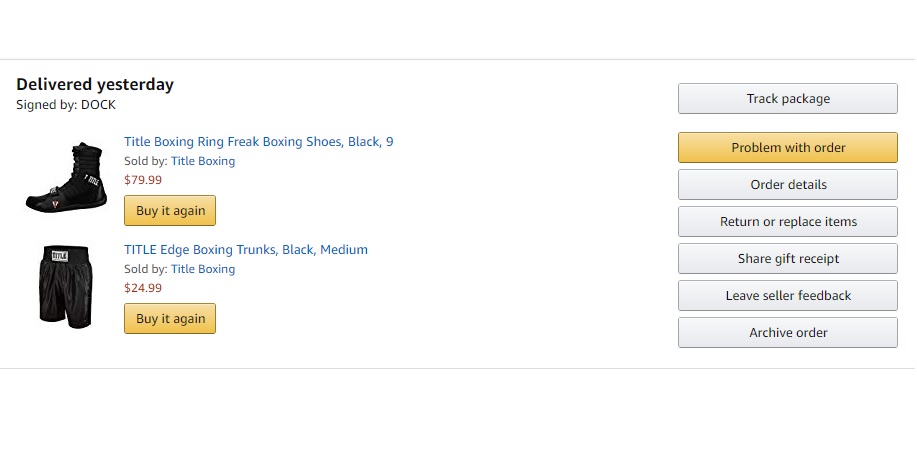Screen dimensions: 917x460
Task: Select Return or replace items
Action: pyautogui.click(x=788, y=222)
